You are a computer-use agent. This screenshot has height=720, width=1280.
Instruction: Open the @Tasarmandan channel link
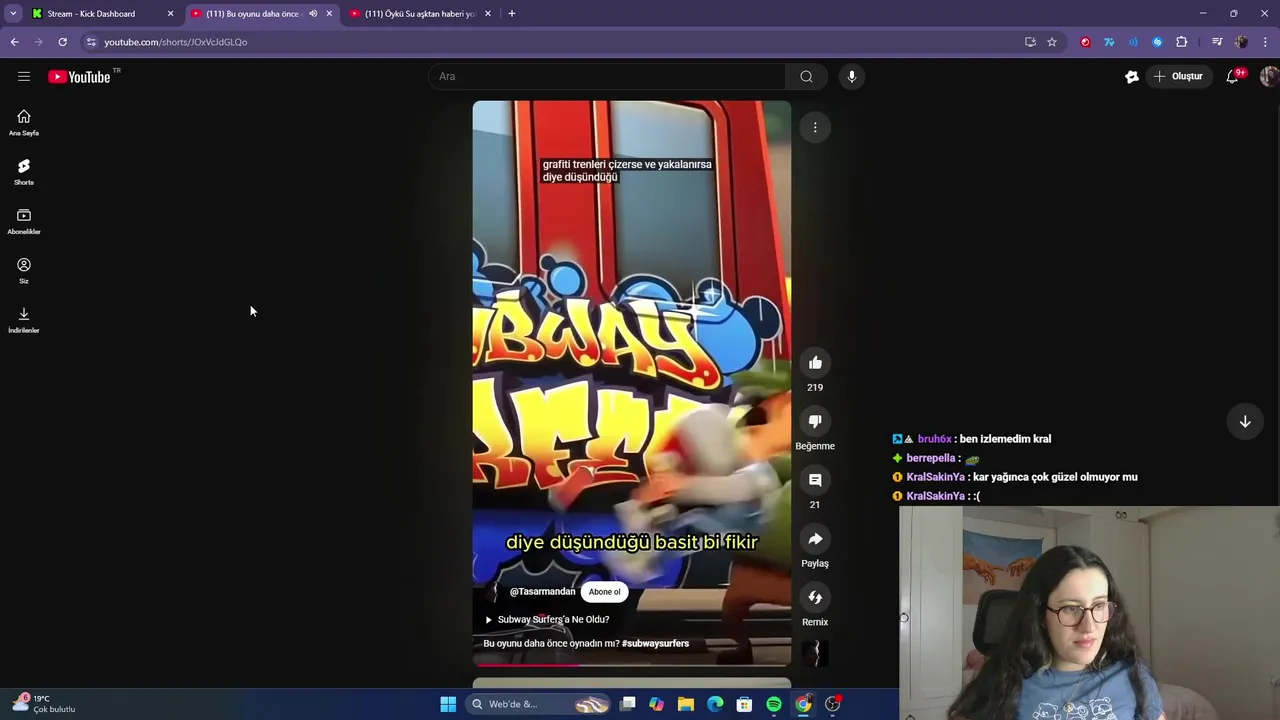pos(542,592)
